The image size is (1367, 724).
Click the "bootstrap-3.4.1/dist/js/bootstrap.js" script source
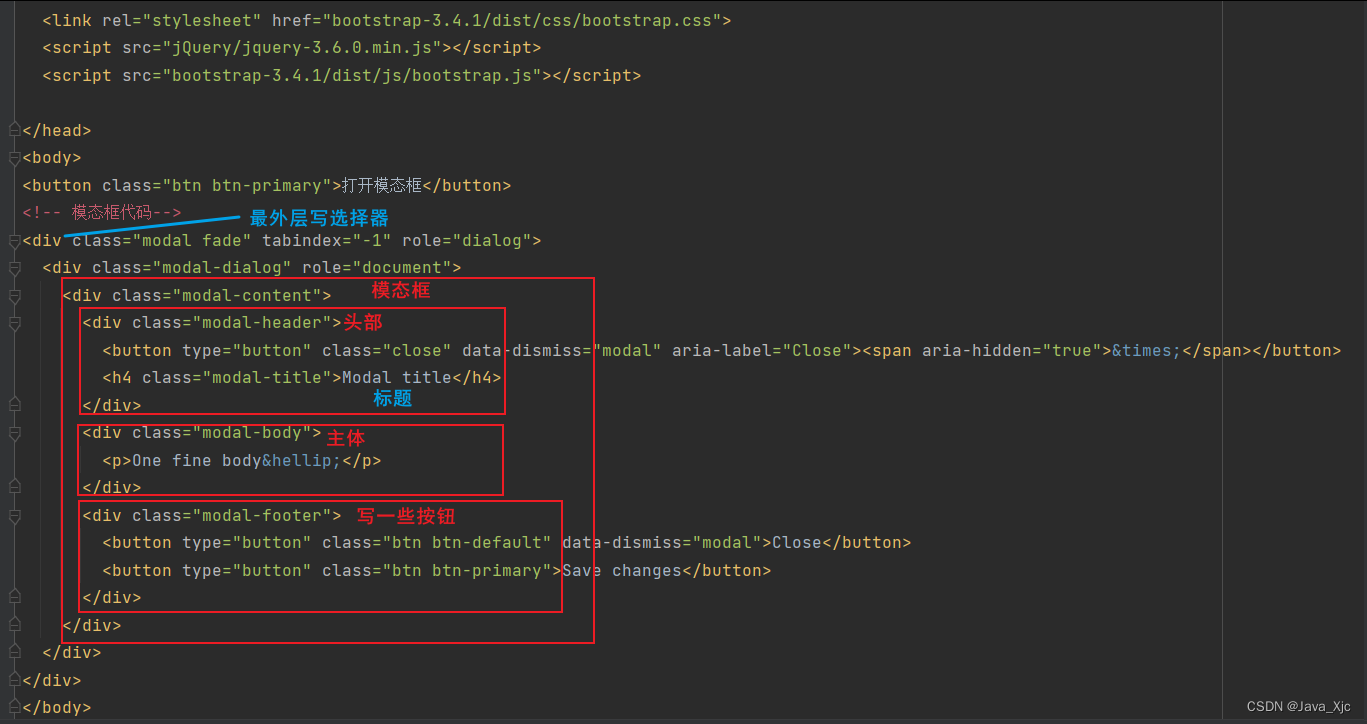tap(356, 75)
